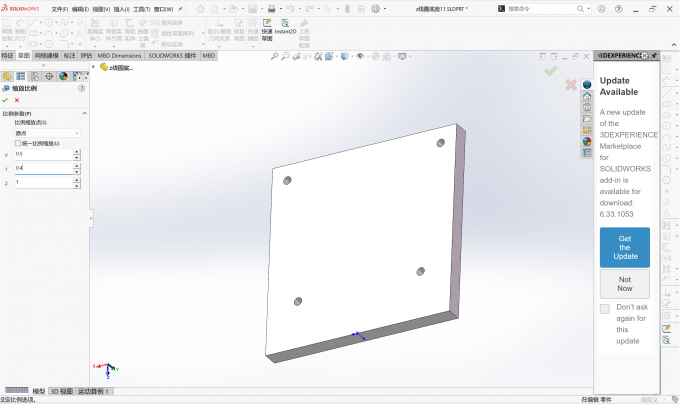Open the DisplayManager color sphere tab
Viewport: 680px width, 404px height.
[63, 76]
